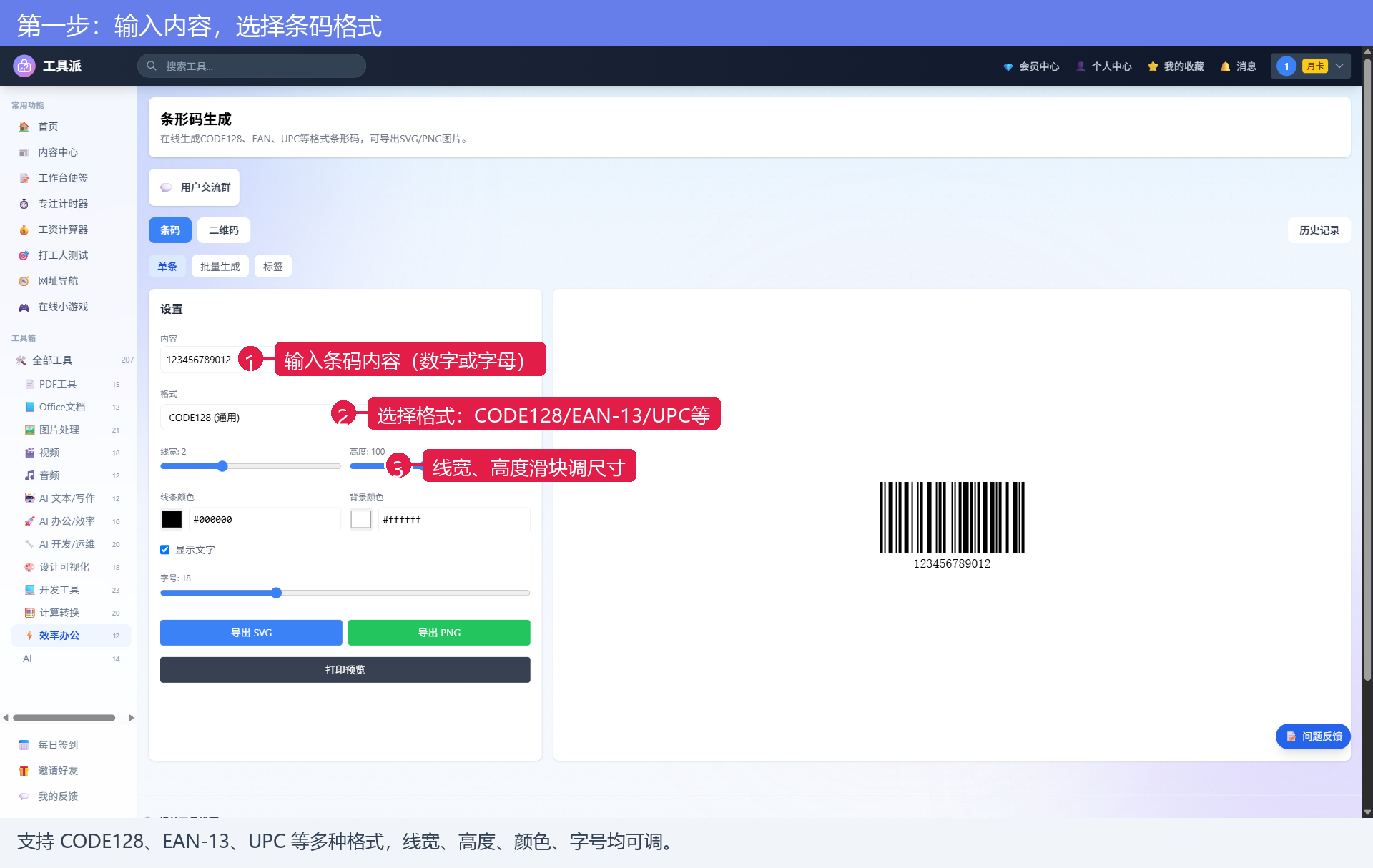Open 打工人测试 target icon
This screenshot has height=868, width=1373.
click(x=24, y=255)
